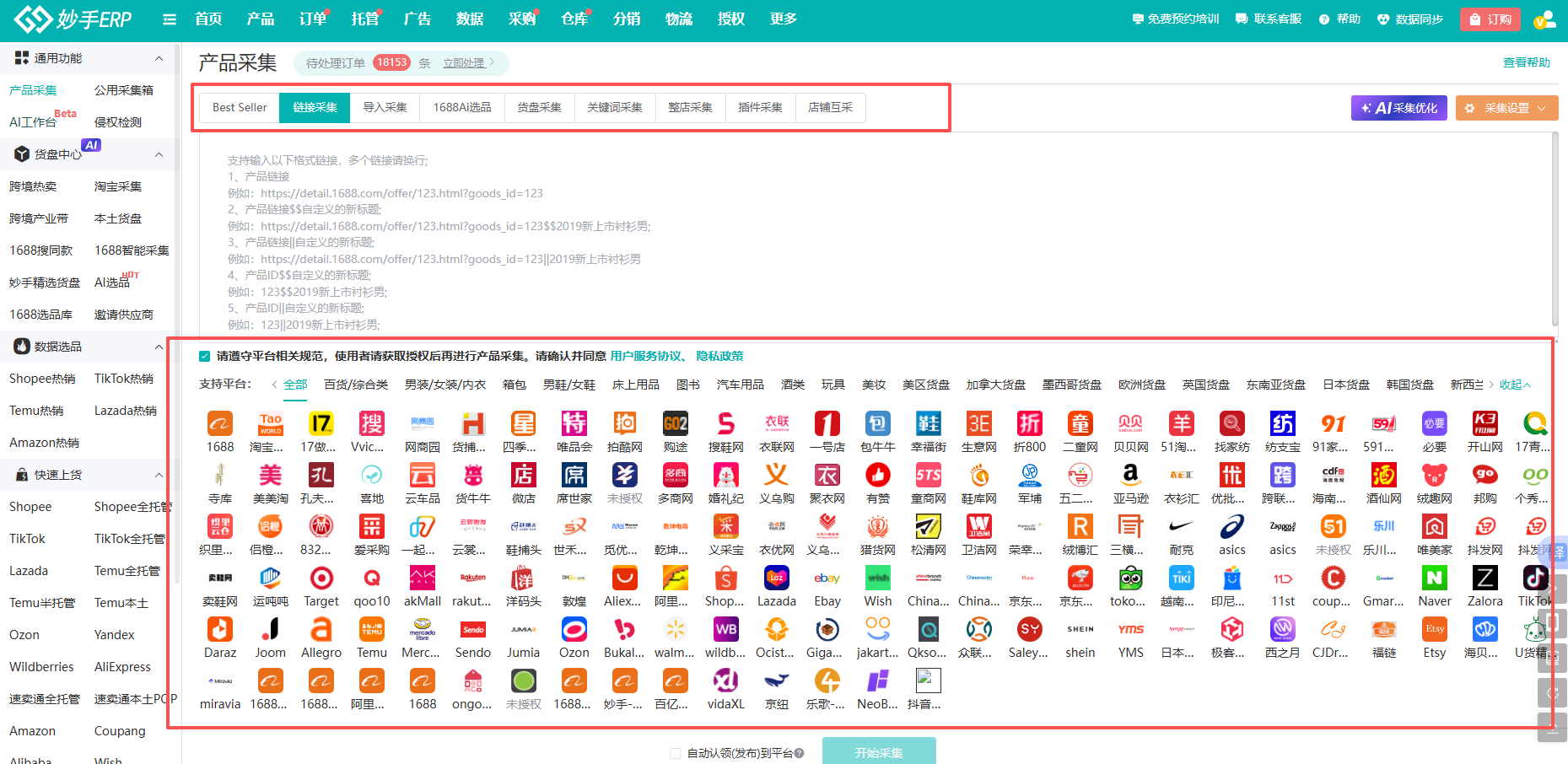Open the 1688Ai选品 tab
The height and width of the screenshot is (764, 1568).
click(x=462, y=107)
